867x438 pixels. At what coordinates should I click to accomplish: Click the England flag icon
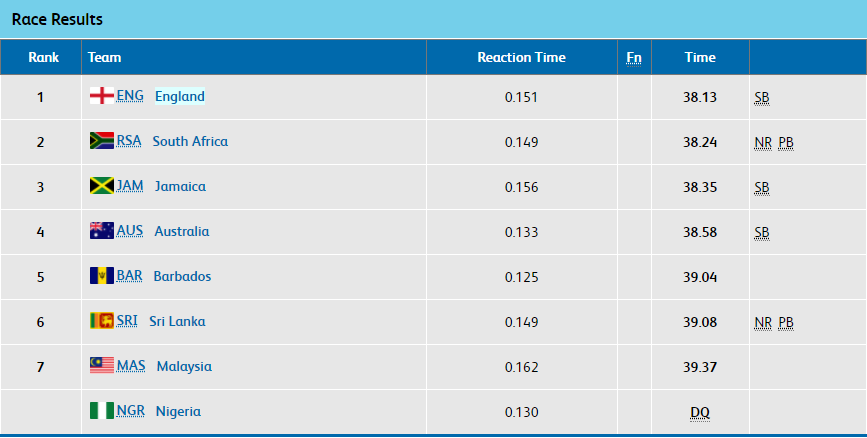(x=102, y=96)
